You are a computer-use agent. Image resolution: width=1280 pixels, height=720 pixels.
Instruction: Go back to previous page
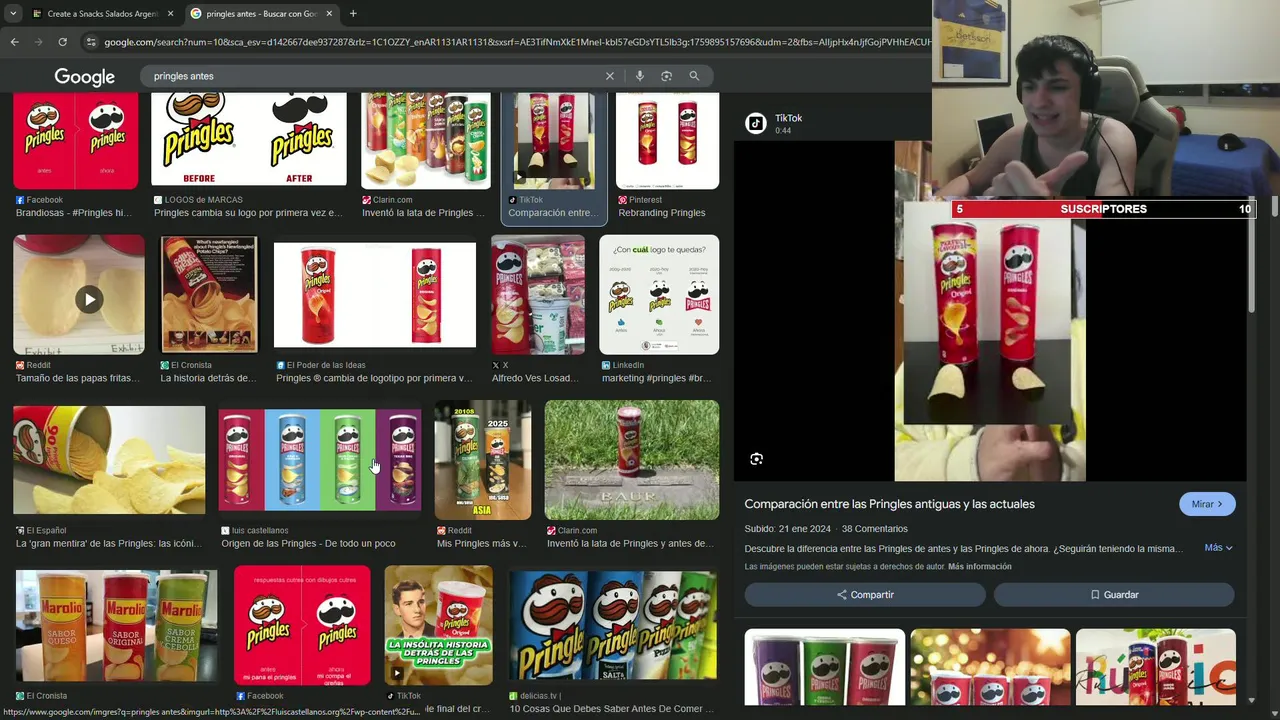point(14,42)
